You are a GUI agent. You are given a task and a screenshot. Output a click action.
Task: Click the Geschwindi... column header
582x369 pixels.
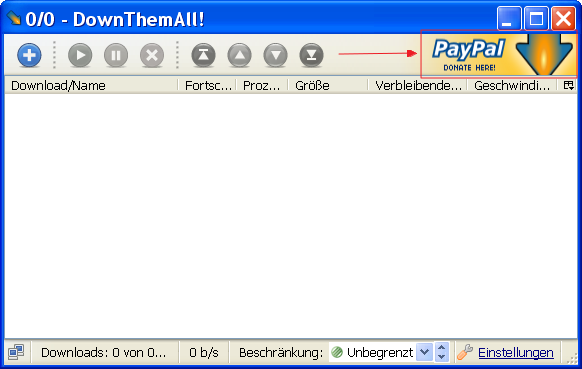(512, 86)
